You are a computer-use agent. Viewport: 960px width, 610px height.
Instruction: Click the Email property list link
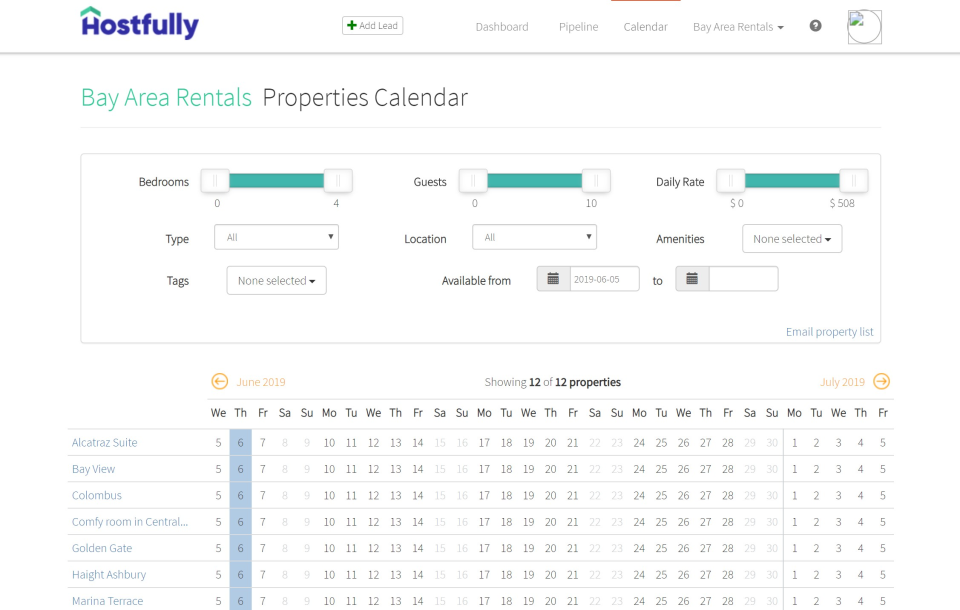click(x=829, y=331)
